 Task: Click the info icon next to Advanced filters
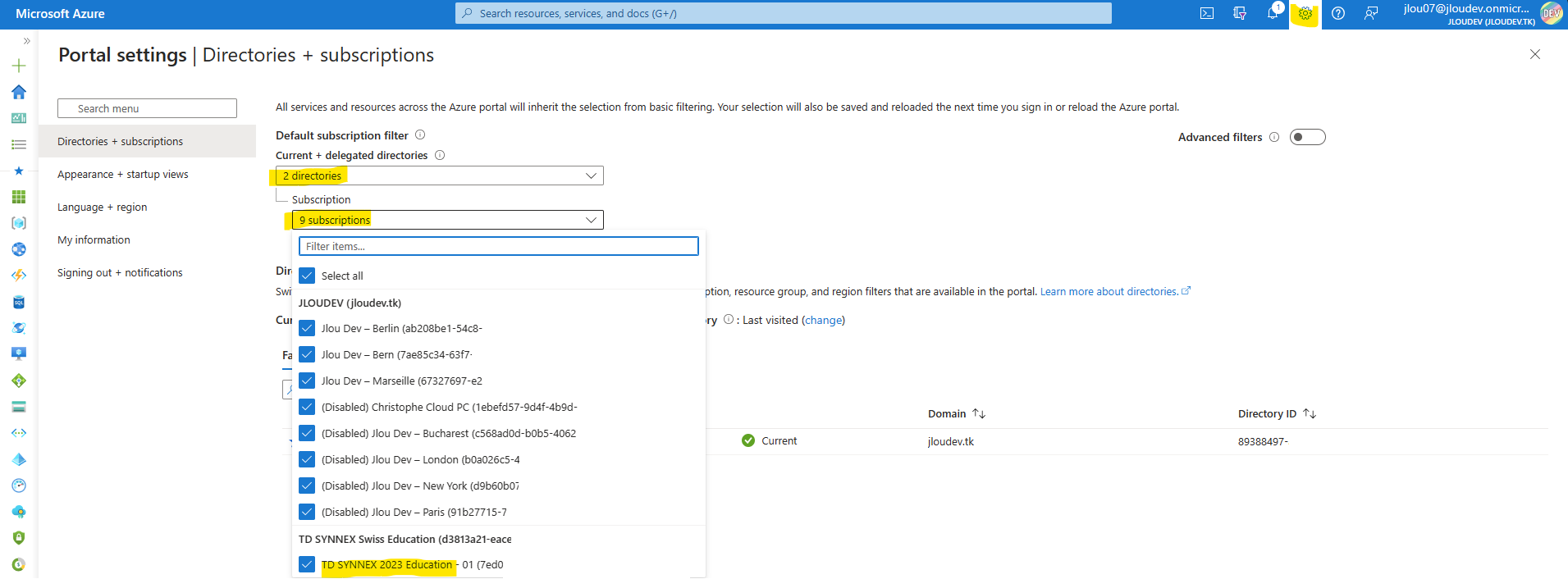[x=1274, y=137]
